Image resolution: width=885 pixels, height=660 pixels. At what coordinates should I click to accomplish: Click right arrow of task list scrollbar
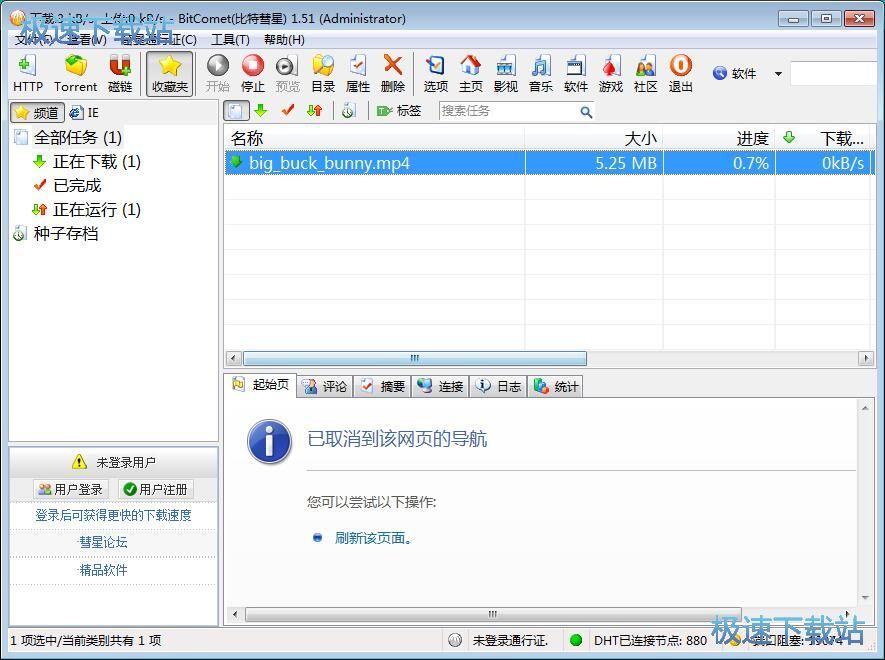tap(866, 358)
